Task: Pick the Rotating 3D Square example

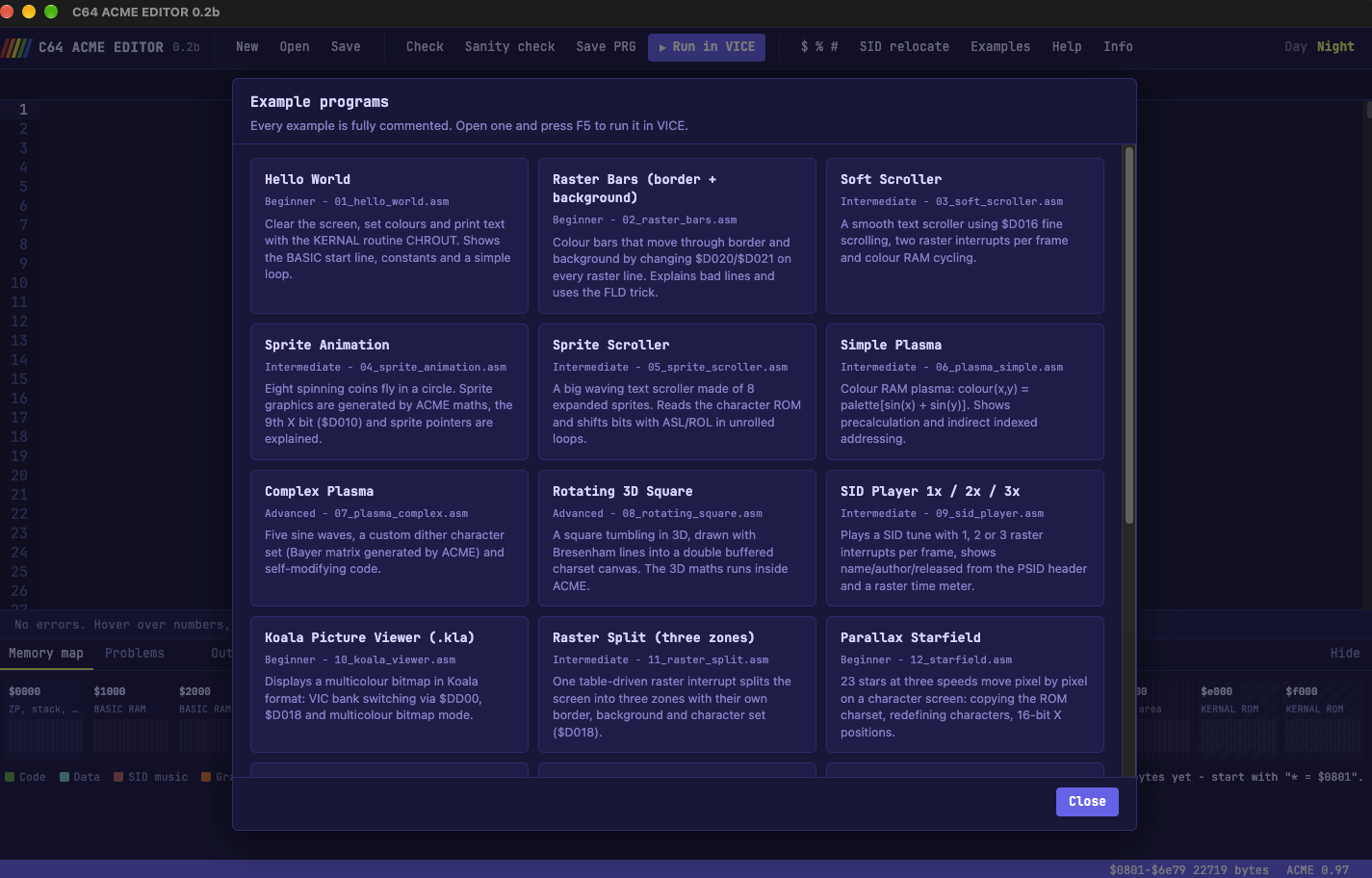Action: [677, 538]
